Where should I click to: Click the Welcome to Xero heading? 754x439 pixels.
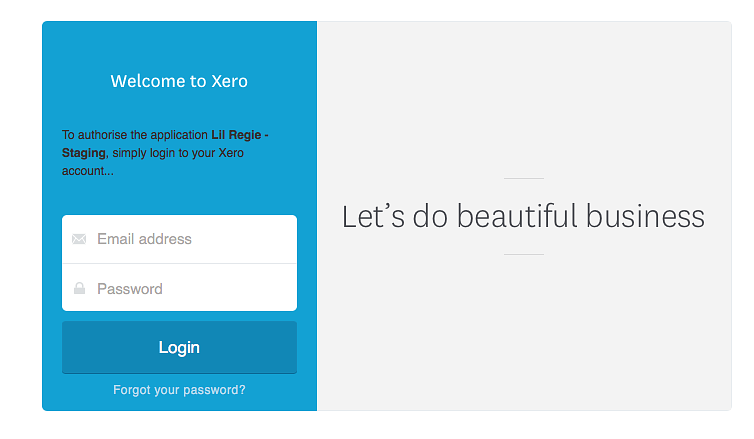click(x=179, y=81)
